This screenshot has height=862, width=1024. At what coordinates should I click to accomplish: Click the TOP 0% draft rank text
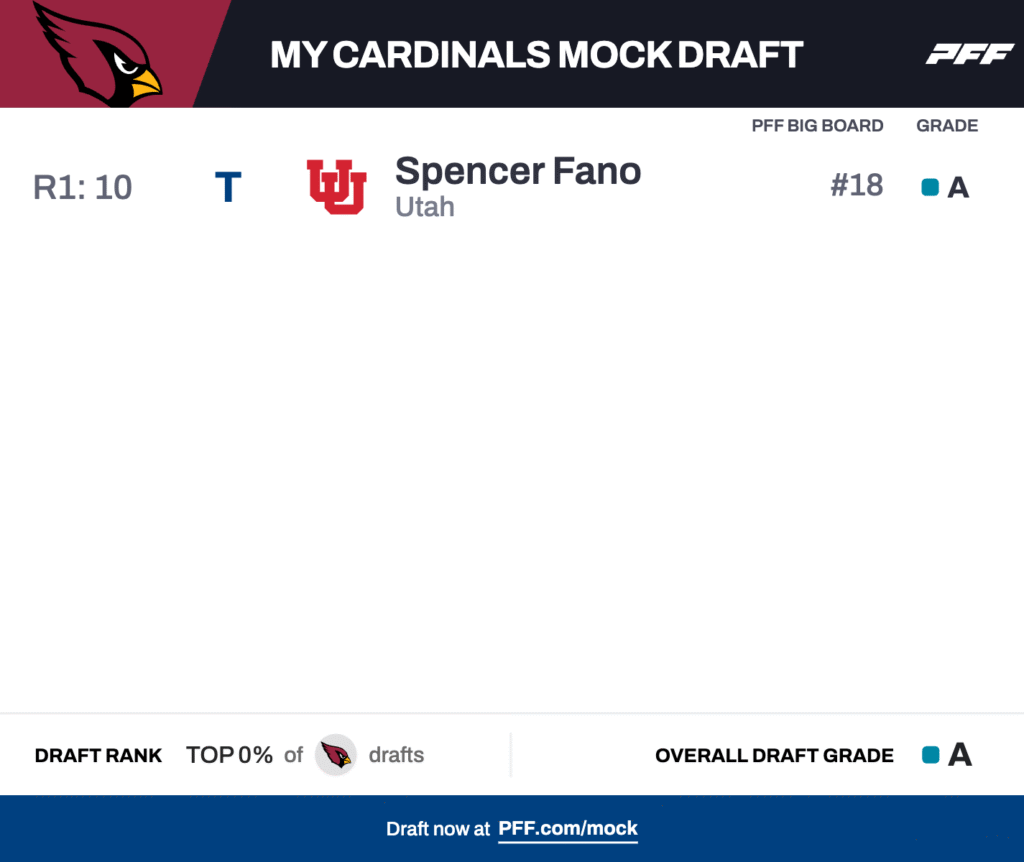point(229,755)
